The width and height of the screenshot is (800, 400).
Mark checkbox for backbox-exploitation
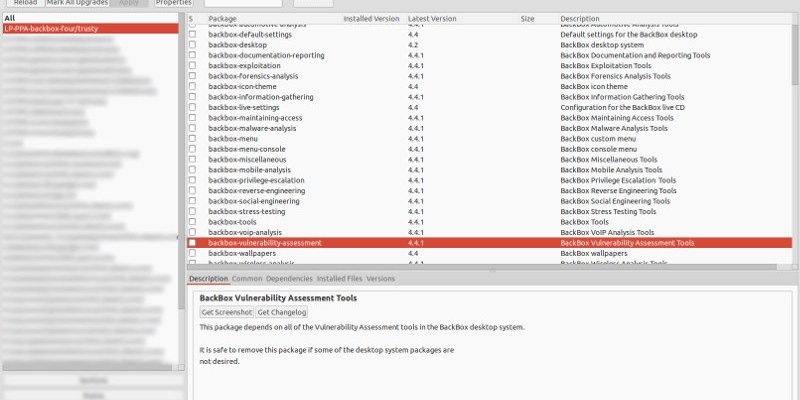click(192, 65)
